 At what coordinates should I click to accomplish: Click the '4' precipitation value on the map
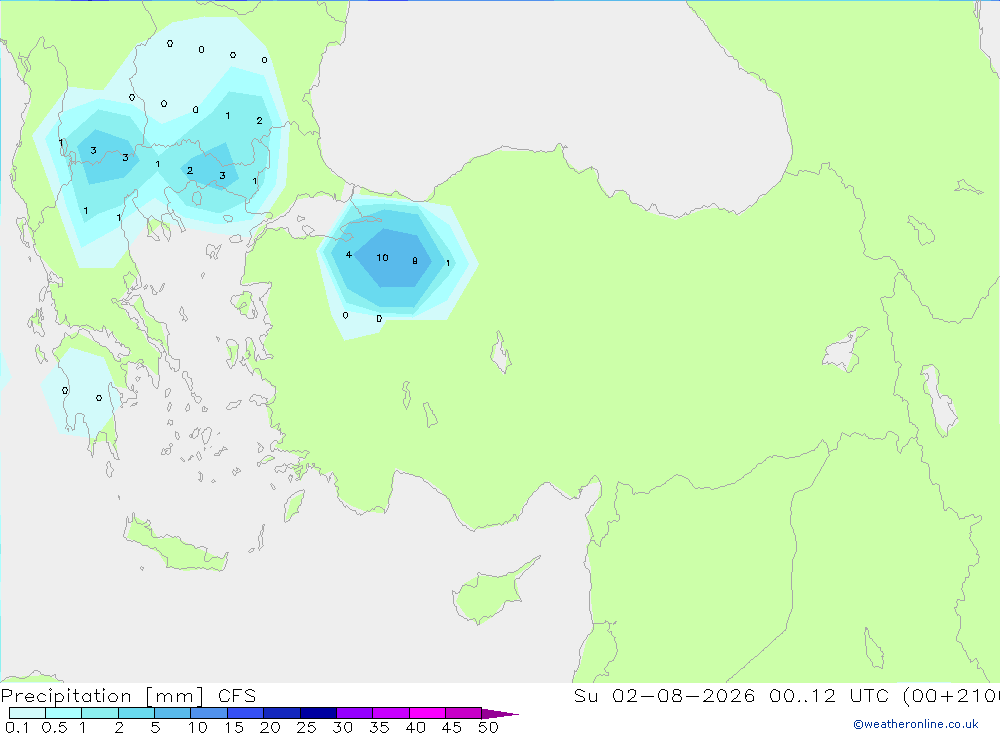coord(349,255)
